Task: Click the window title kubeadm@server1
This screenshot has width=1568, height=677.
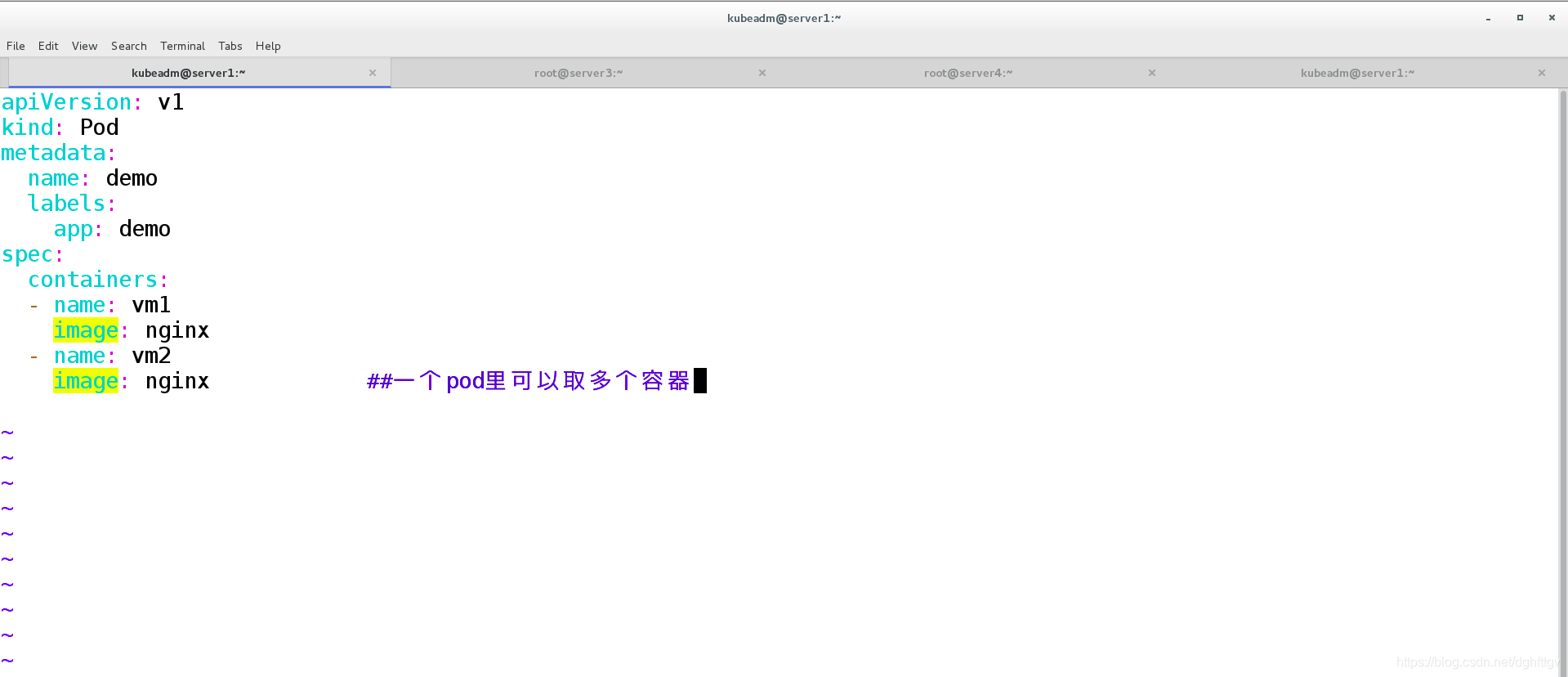Action: 784,18
